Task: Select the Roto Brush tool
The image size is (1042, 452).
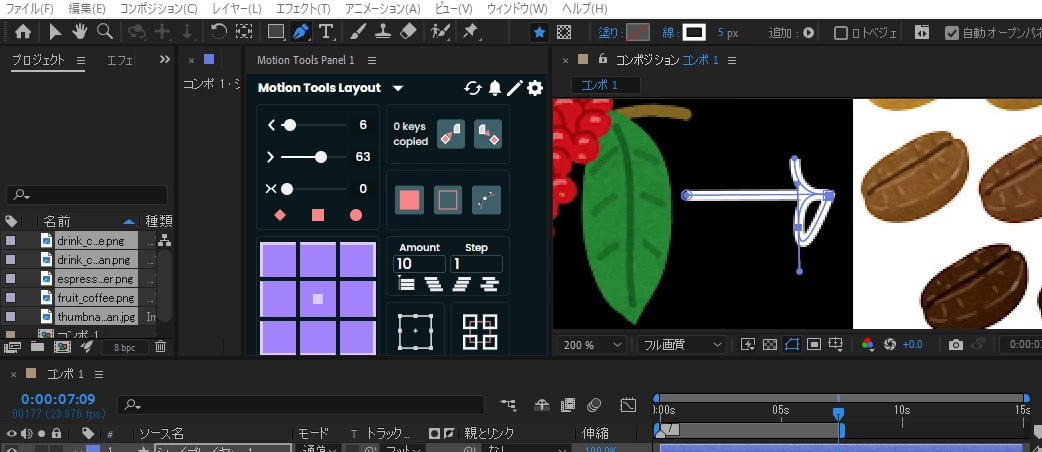Action: (x=439, y=31)
